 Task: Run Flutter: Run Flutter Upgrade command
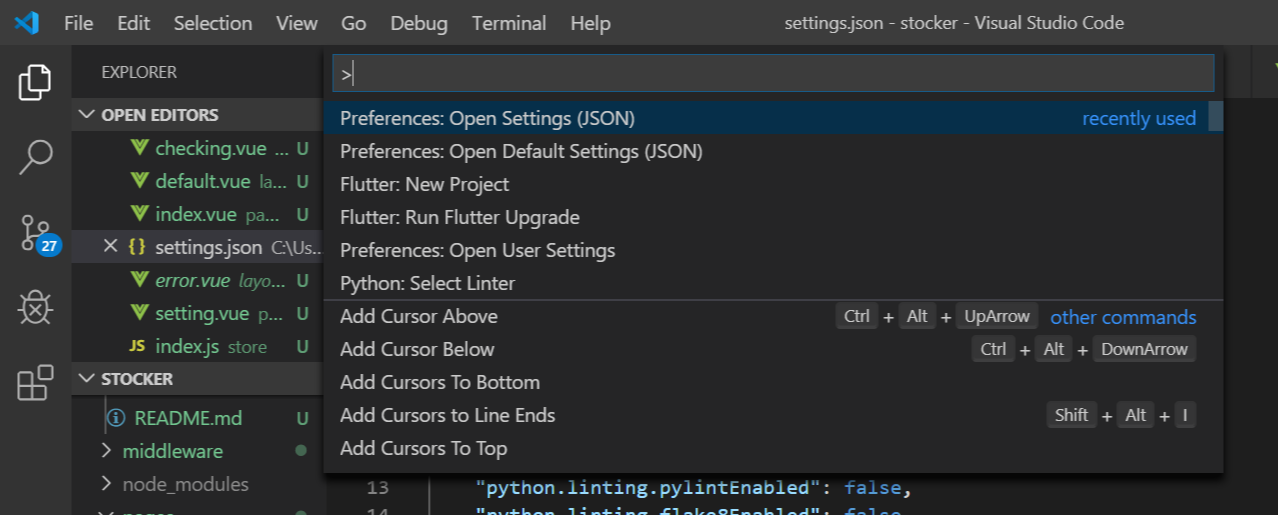click(x=766, y=217)
